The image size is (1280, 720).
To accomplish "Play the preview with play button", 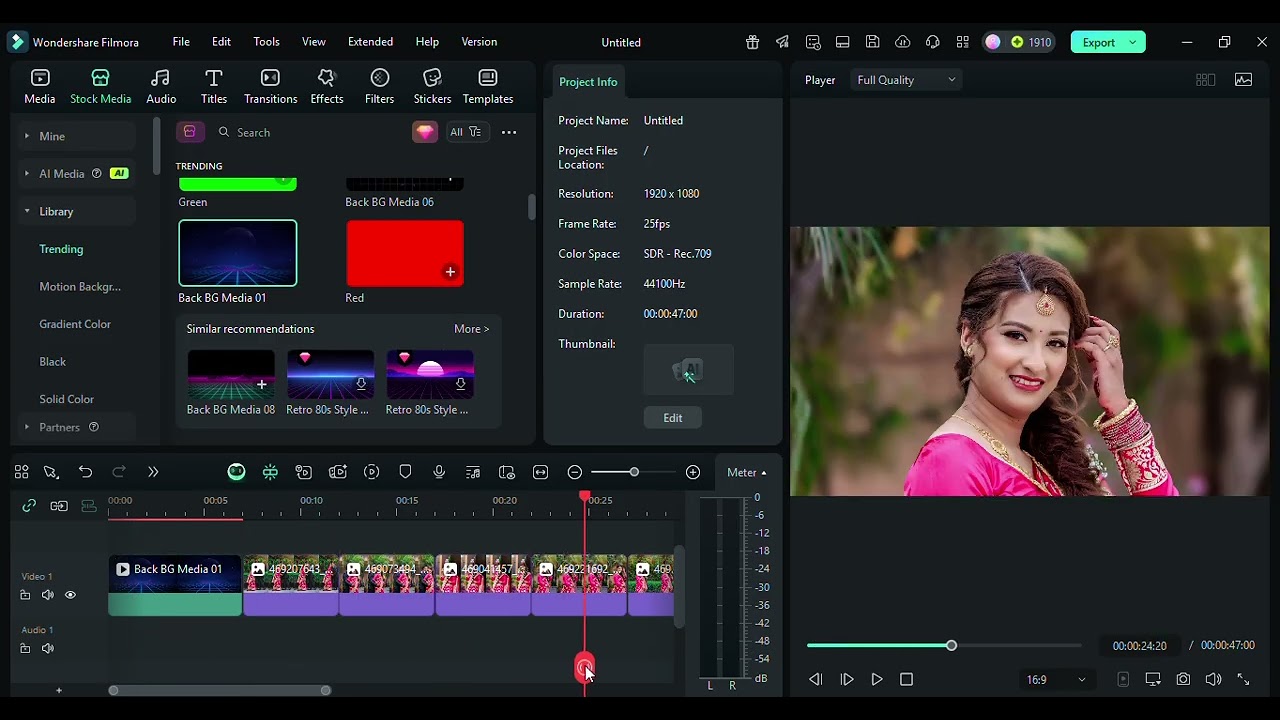I will [877, 679].
